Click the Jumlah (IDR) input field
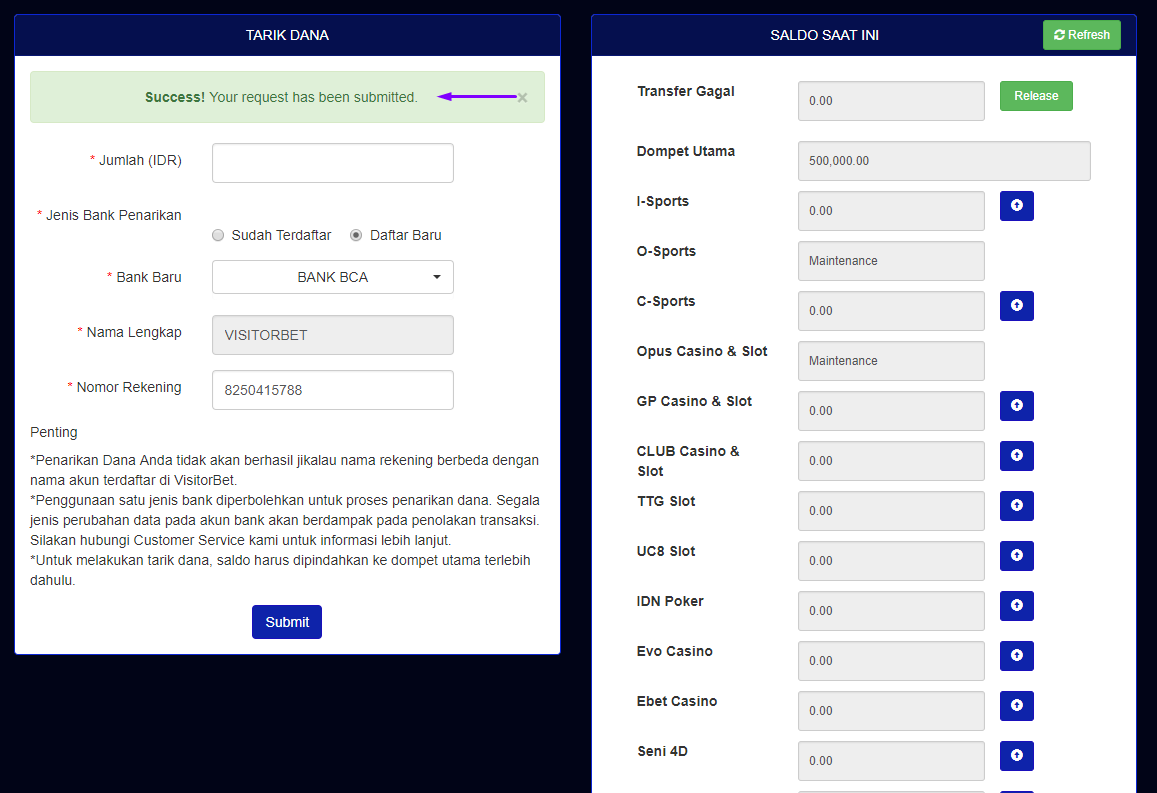 click(x=333, y=163)
